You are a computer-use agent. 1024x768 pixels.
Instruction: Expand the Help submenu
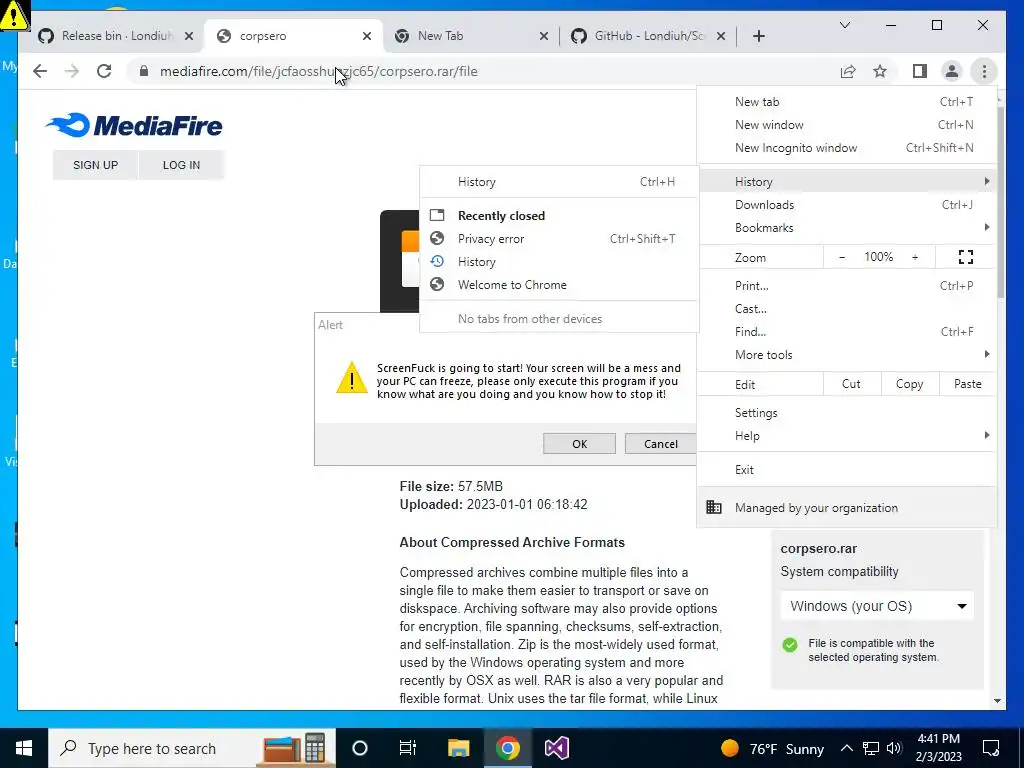pyautogui.click(x=847, y=436)
